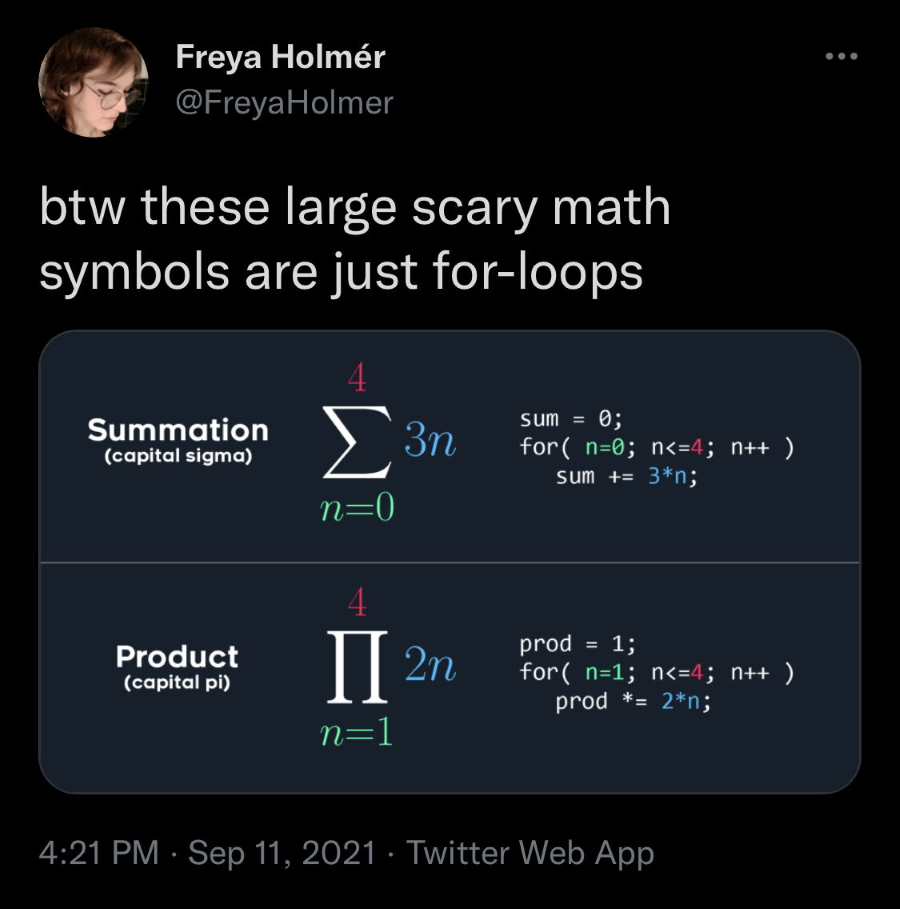Viewport: 900px width, 909px height.
Task: Click the green n=0 lower bound
Action: tap(357, 507)
